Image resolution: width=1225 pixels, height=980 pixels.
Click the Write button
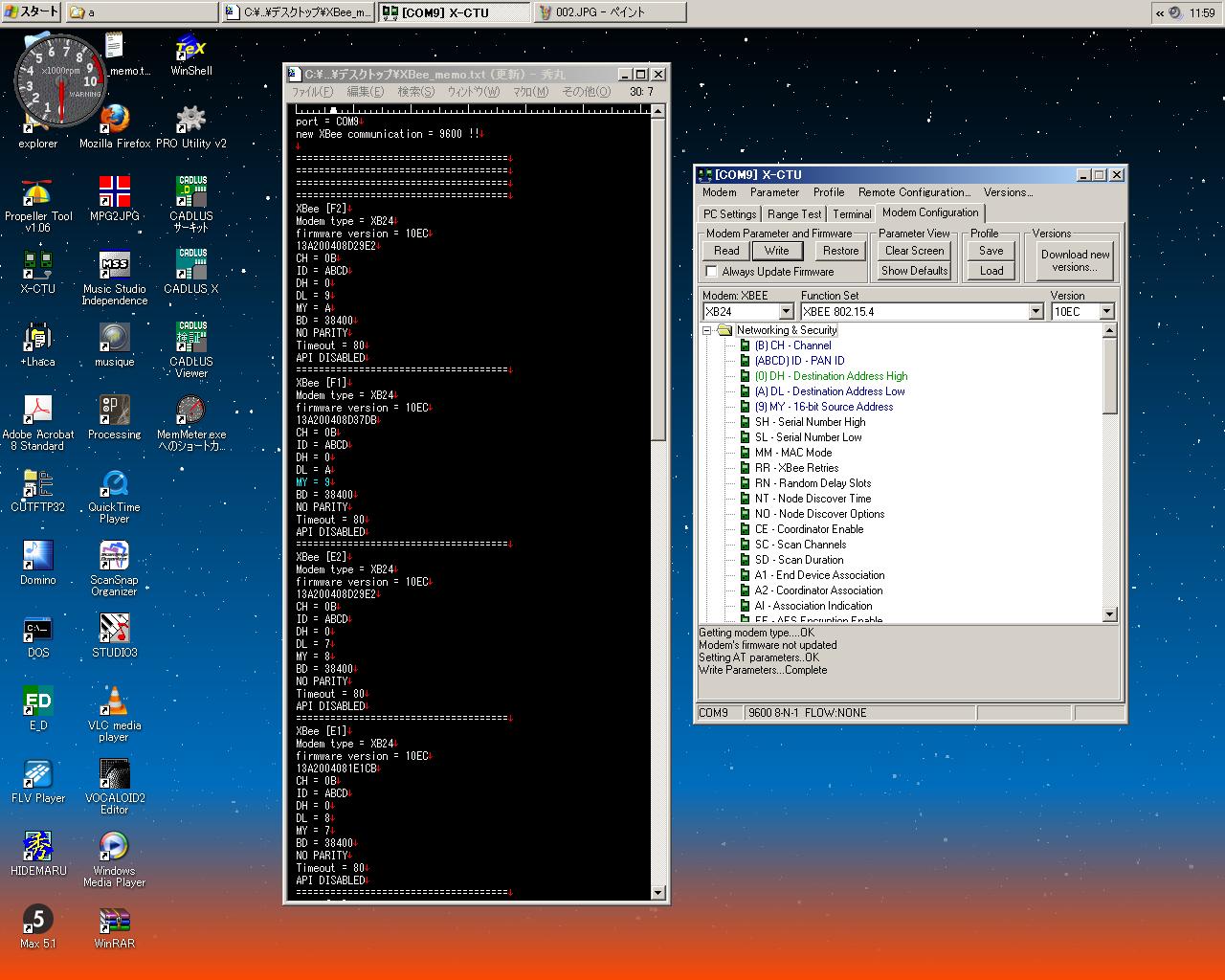coord(776,251)
